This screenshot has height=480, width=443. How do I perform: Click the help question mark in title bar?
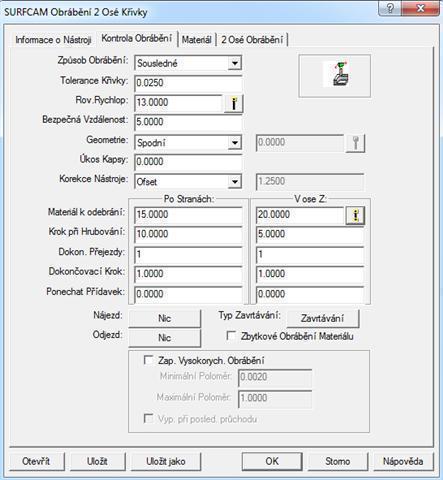[390, 7]
